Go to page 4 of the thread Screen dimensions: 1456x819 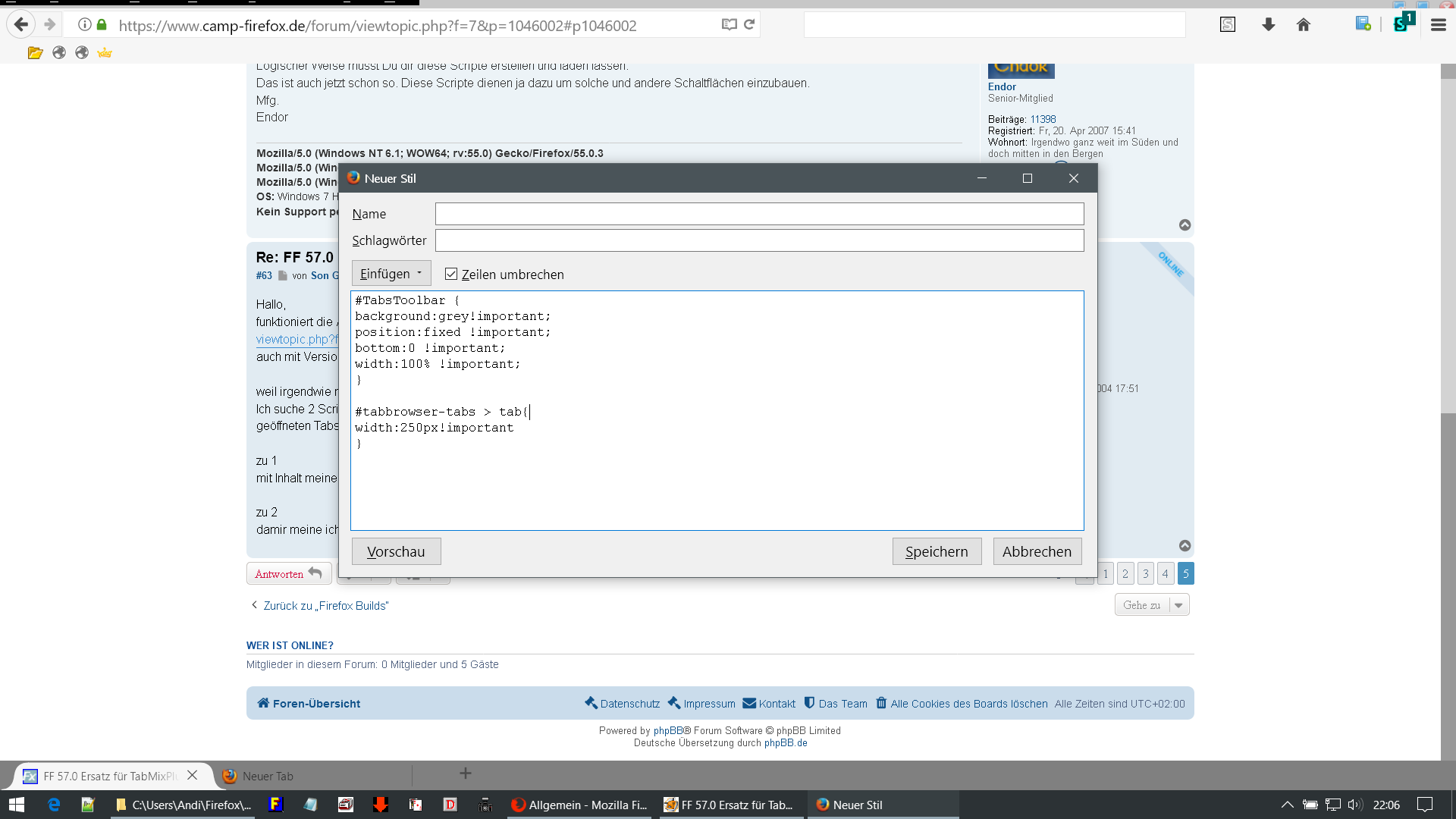1166,573
